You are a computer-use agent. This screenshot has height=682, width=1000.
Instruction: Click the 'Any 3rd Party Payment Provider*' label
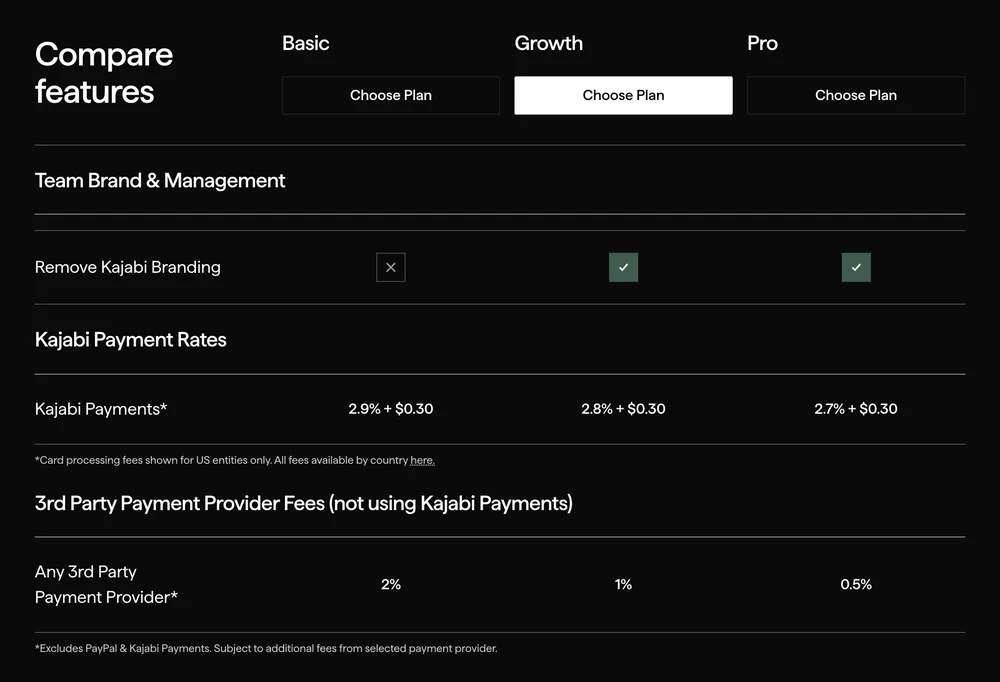(107, 584)
